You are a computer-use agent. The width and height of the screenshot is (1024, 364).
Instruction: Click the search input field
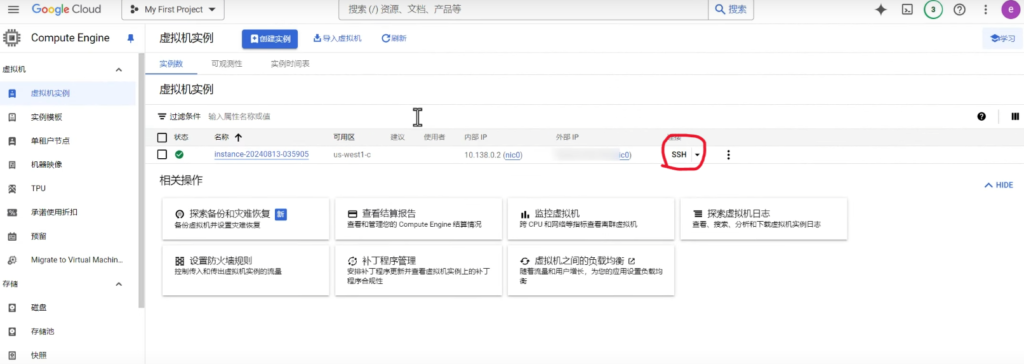coord(523,10)
